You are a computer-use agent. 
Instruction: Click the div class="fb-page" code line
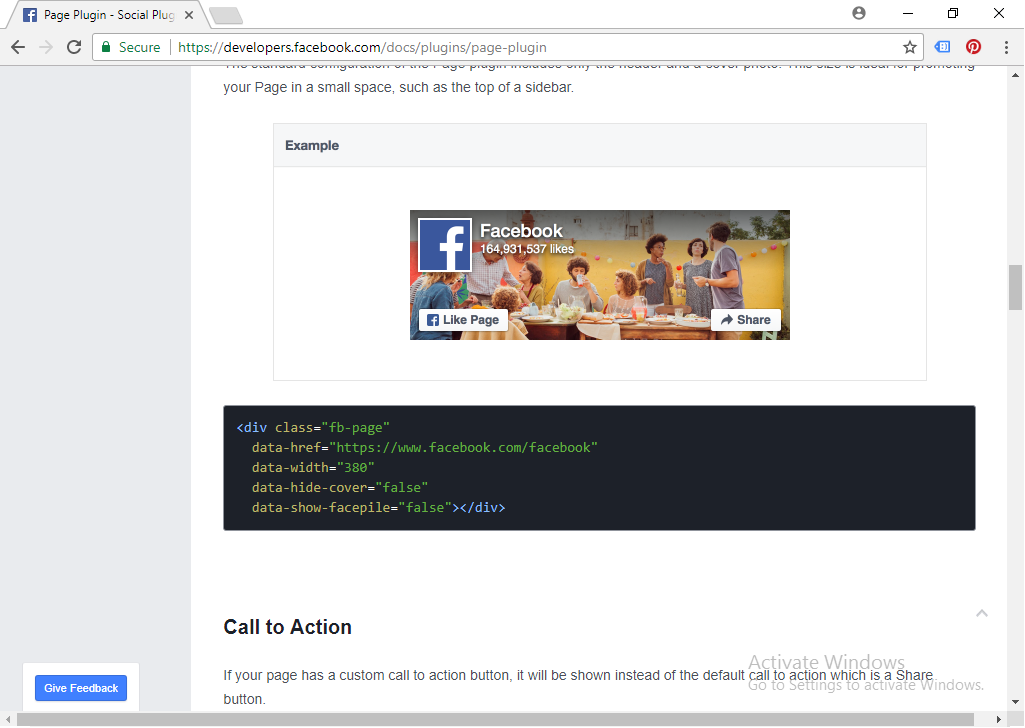point(313,427)
